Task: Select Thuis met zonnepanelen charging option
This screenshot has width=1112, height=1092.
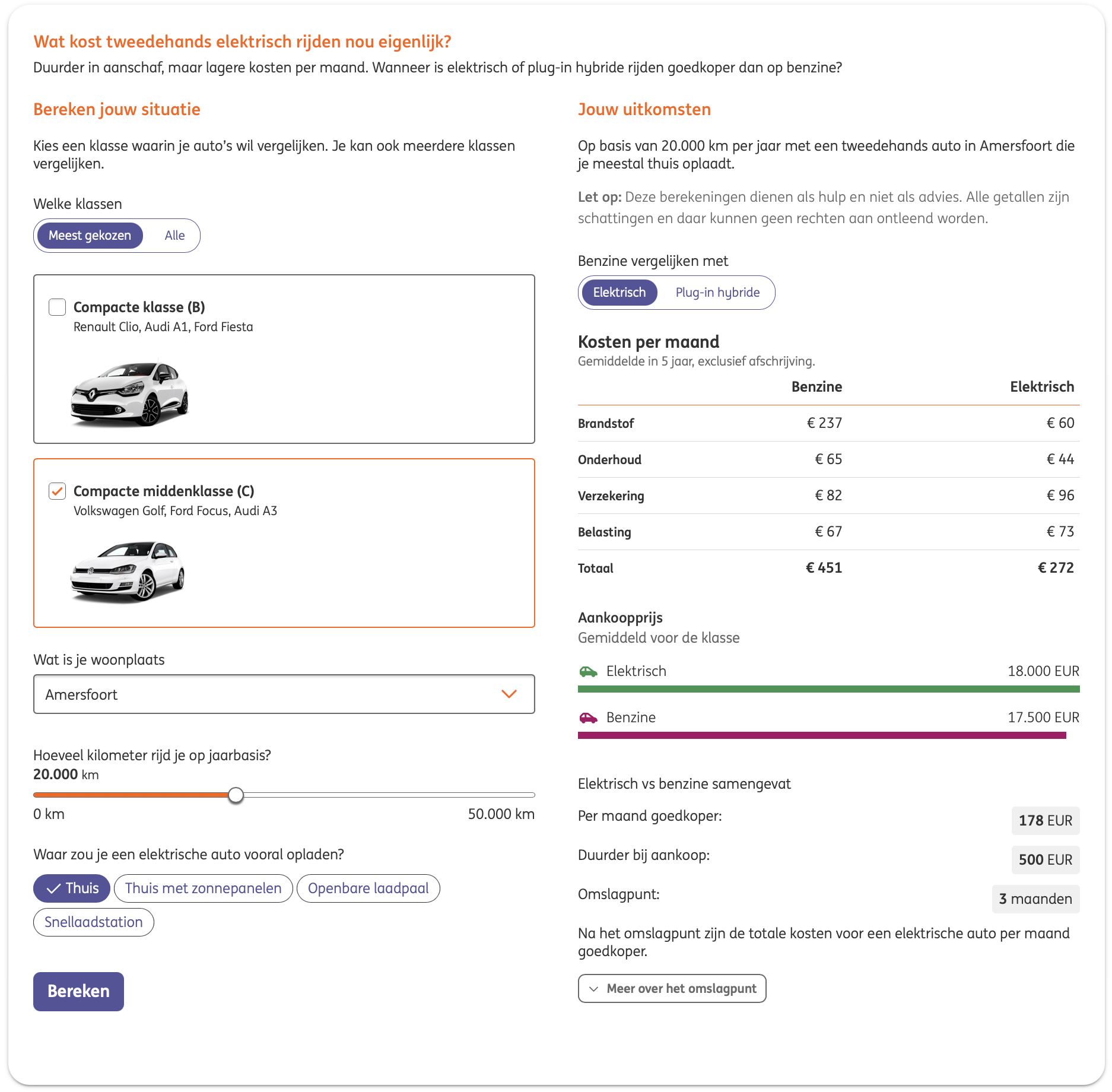Action: [x=204, y=888]
